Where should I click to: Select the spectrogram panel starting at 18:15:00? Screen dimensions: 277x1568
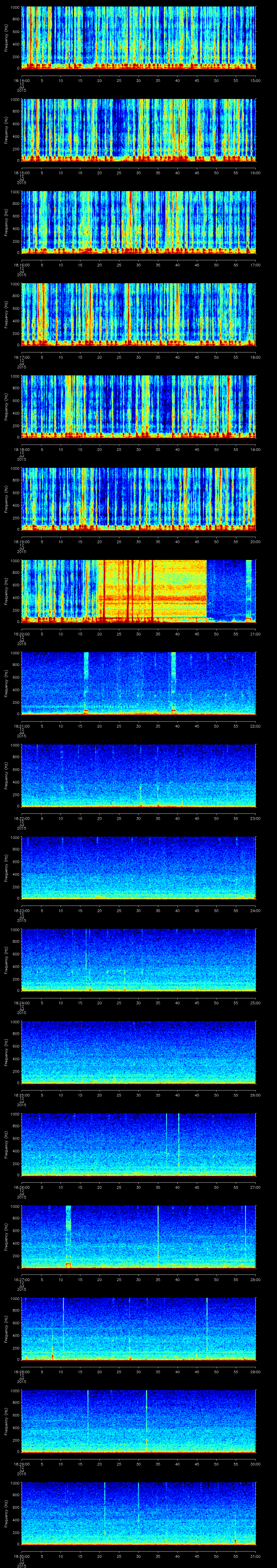pyautogui.click(x=139, y=130)
